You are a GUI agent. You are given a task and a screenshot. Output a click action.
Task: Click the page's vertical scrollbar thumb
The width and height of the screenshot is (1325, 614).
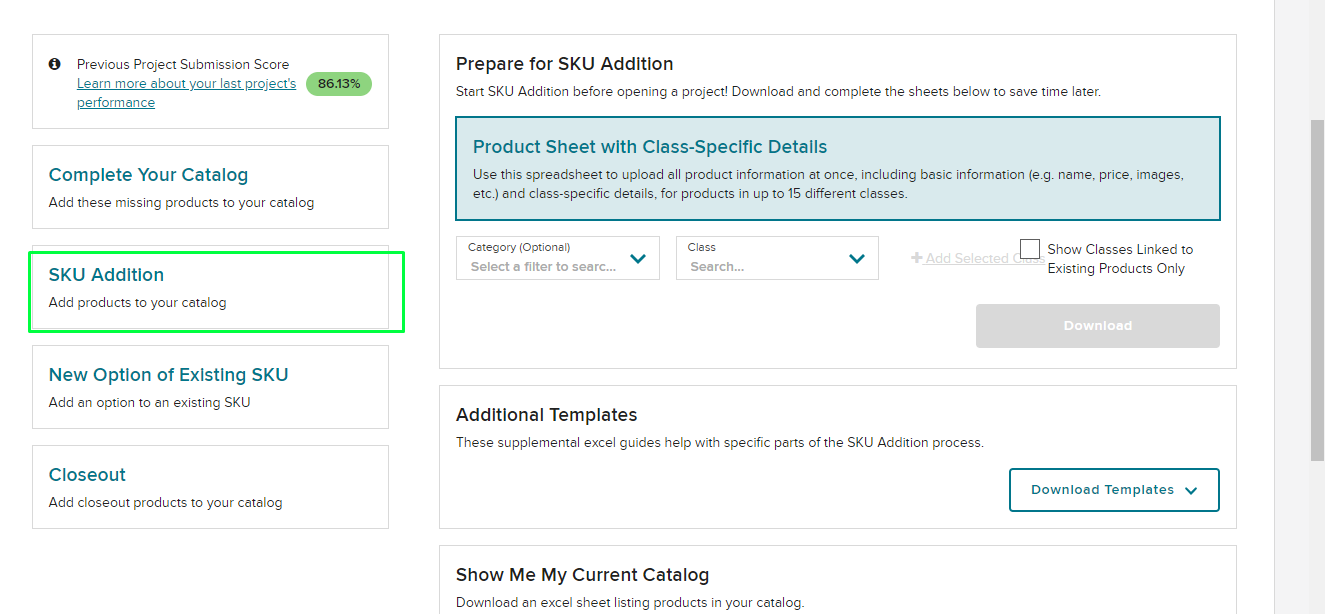(1316, 290)
